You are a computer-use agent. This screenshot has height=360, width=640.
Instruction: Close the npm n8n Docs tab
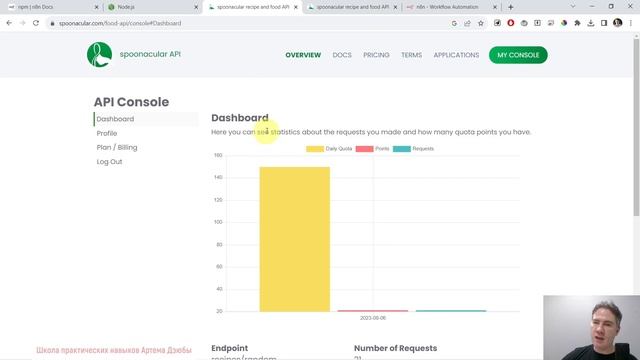[96, 7]
